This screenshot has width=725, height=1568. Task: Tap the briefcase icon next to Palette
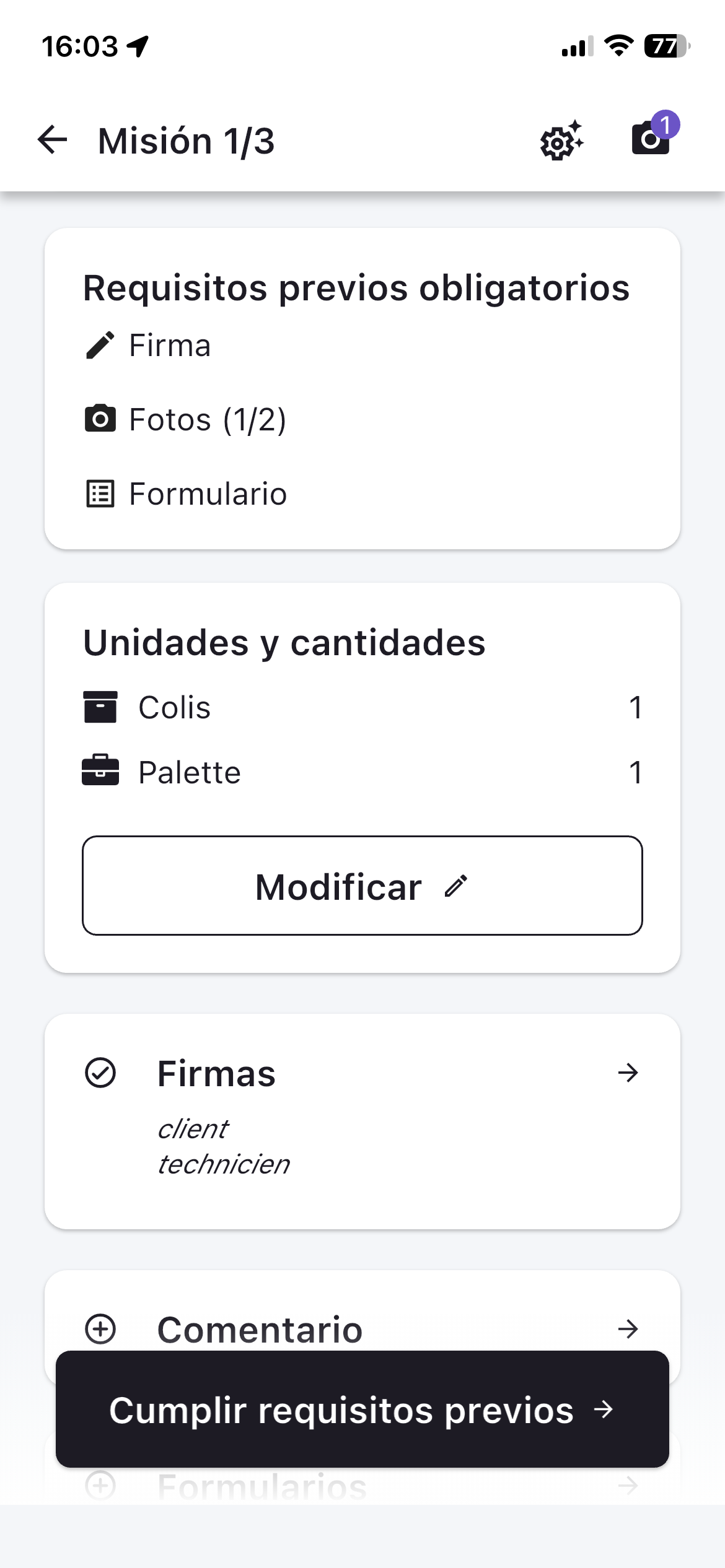(x=100, y=771)
